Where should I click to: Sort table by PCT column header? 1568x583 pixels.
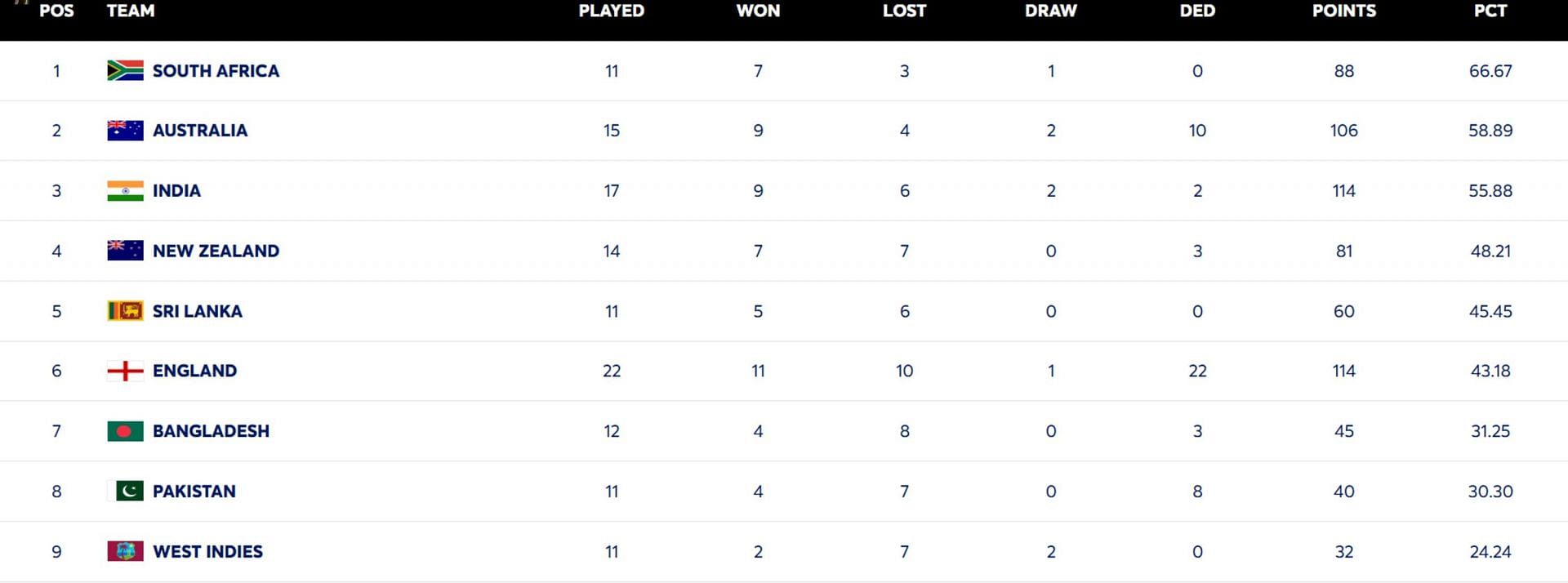[x=1490, y=11]
